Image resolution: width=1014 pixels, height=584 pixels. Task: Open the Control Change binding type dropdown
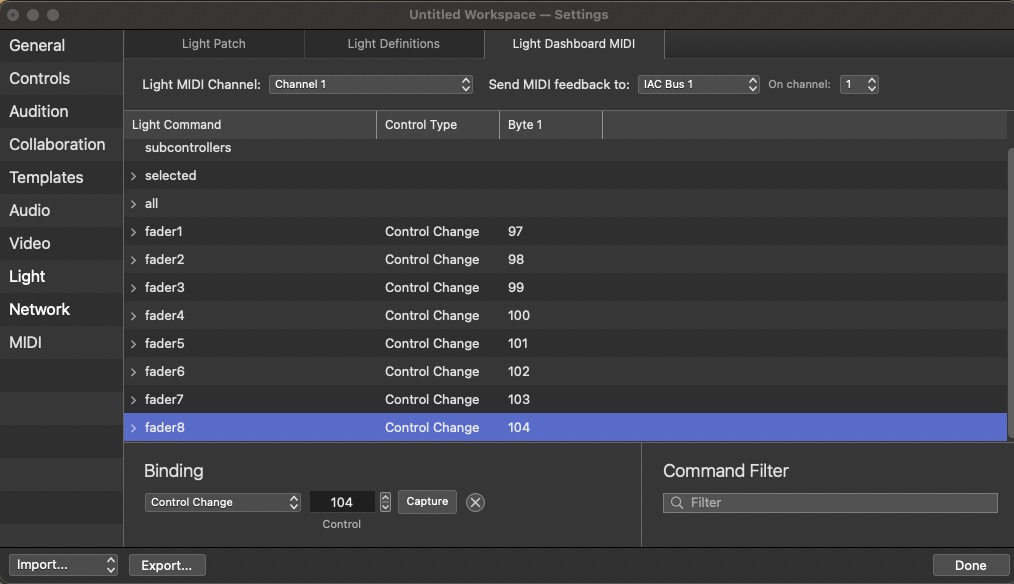click(x=222, y=502)
